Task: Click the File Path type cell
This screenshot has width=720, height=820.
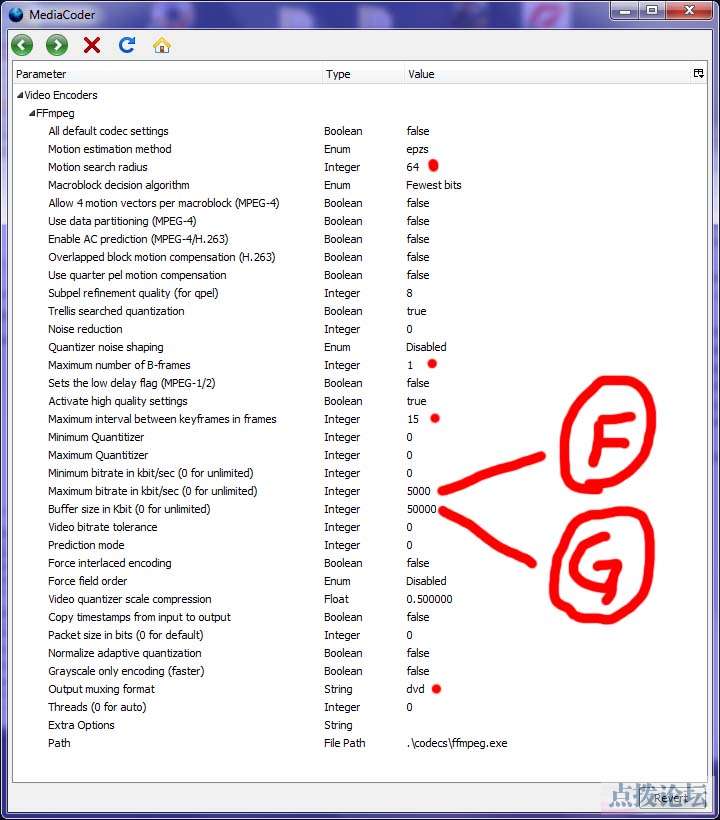Action: click(345, 743)
